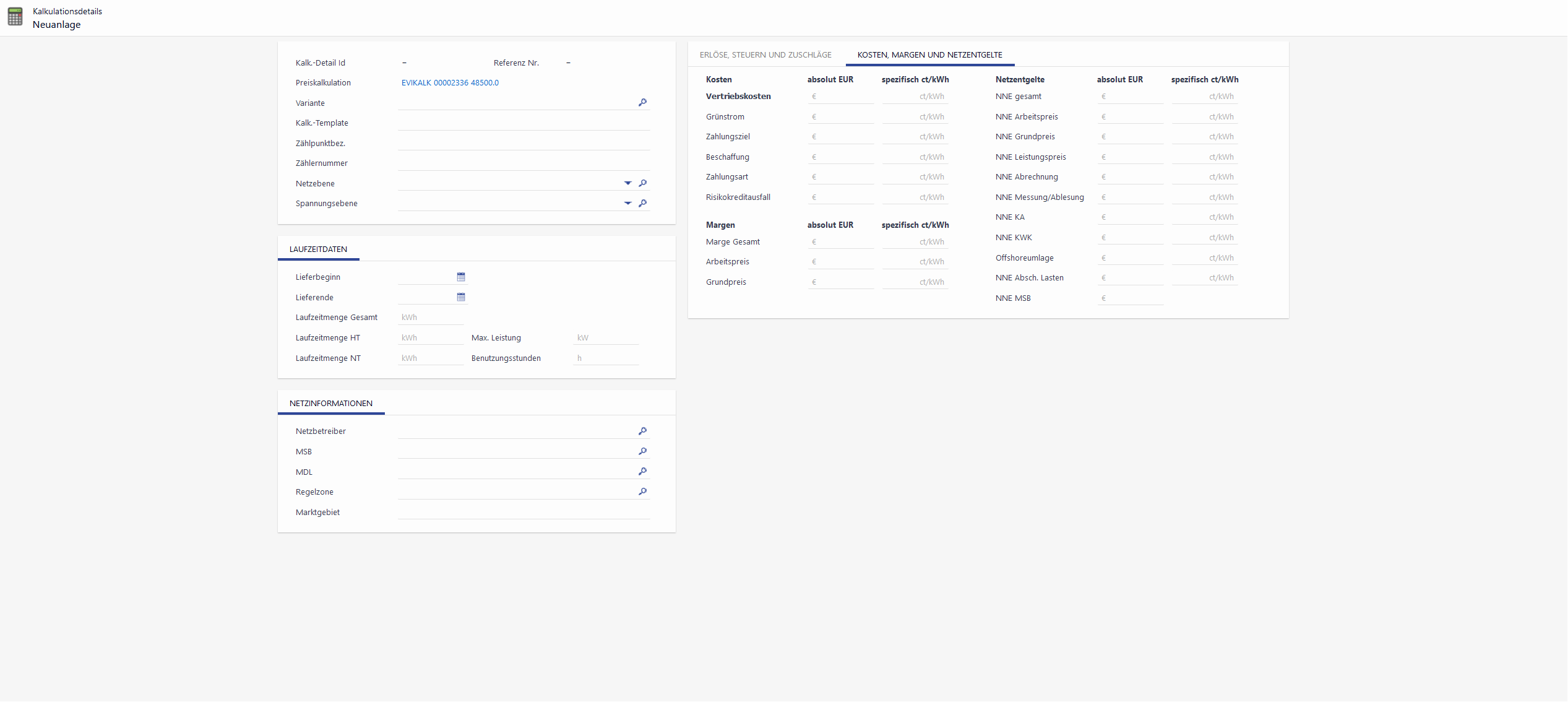Switch to Erlöse, Steuern und Zuschläge tab
The width and height of the screenshot is (1568, 702).
tap(765, 55)
